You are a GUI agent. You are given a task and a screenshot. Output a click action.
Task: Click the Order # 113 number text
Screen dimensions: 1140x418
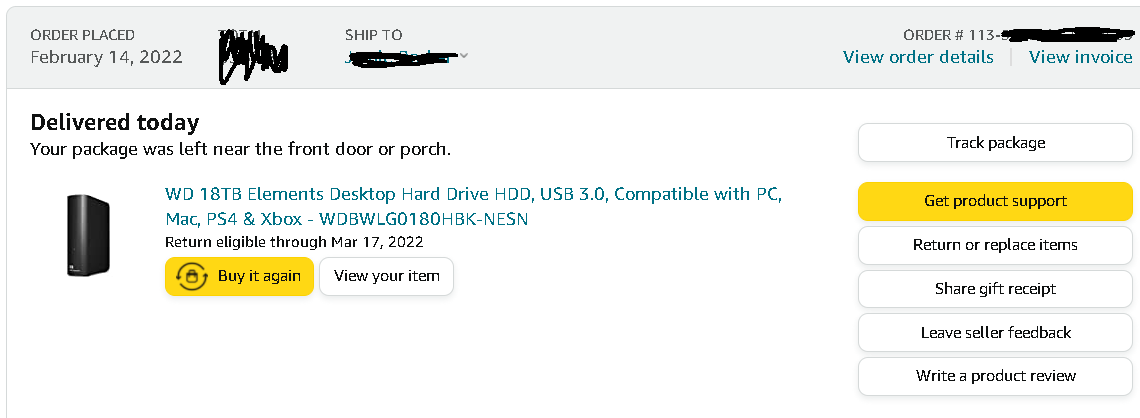click(x=1018, y=34)
